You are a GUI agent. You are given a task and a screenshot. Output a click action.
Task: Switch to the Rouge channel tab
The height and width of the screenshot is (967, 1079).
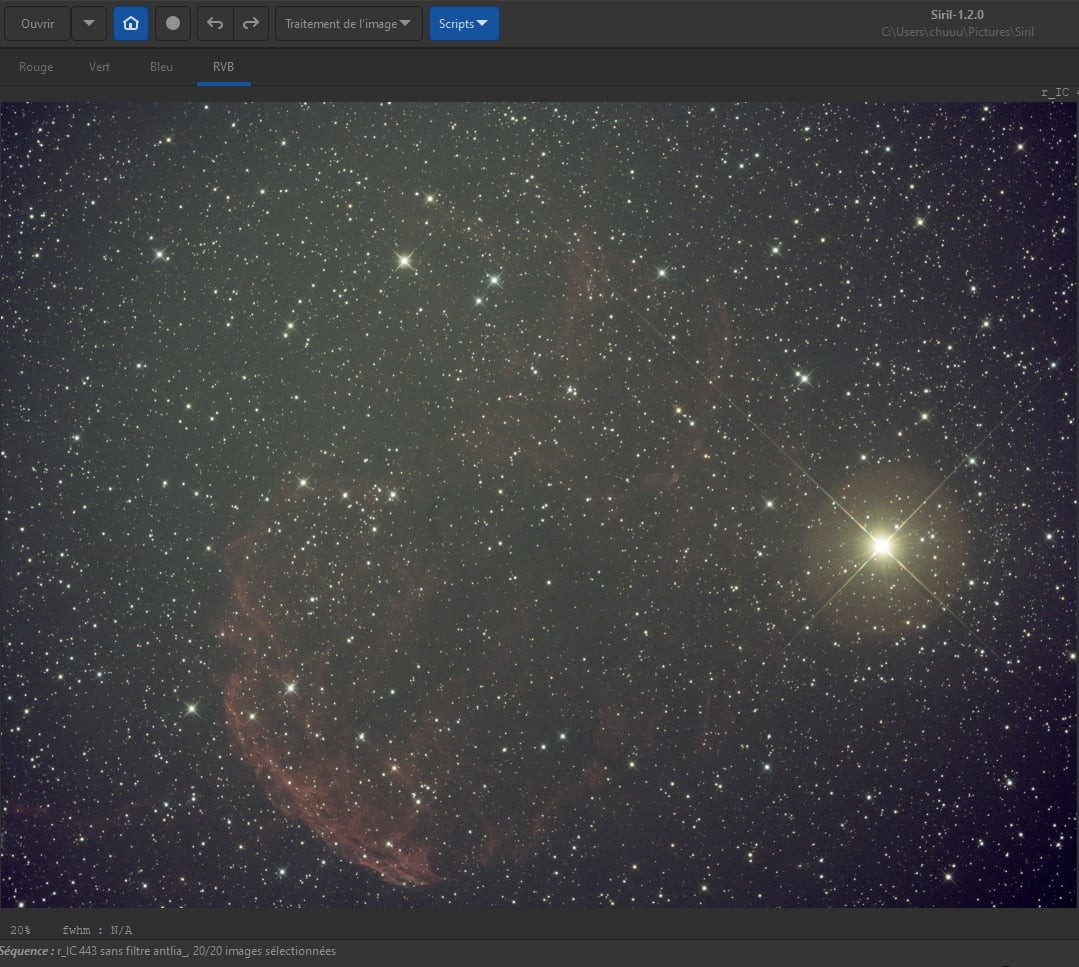coord(36,67)
